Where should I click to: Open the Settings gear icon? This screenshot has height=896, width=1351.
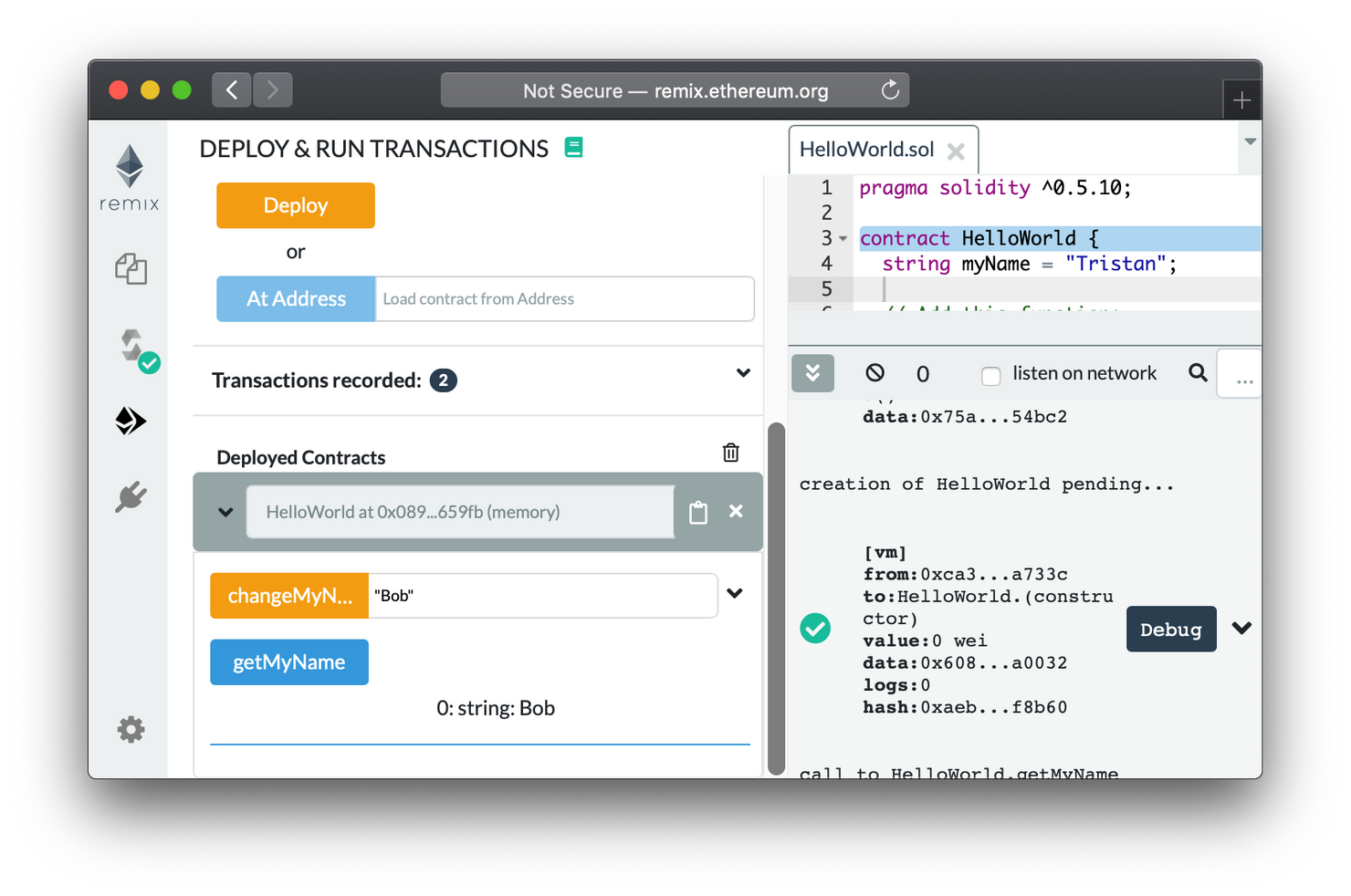(131, 729)
